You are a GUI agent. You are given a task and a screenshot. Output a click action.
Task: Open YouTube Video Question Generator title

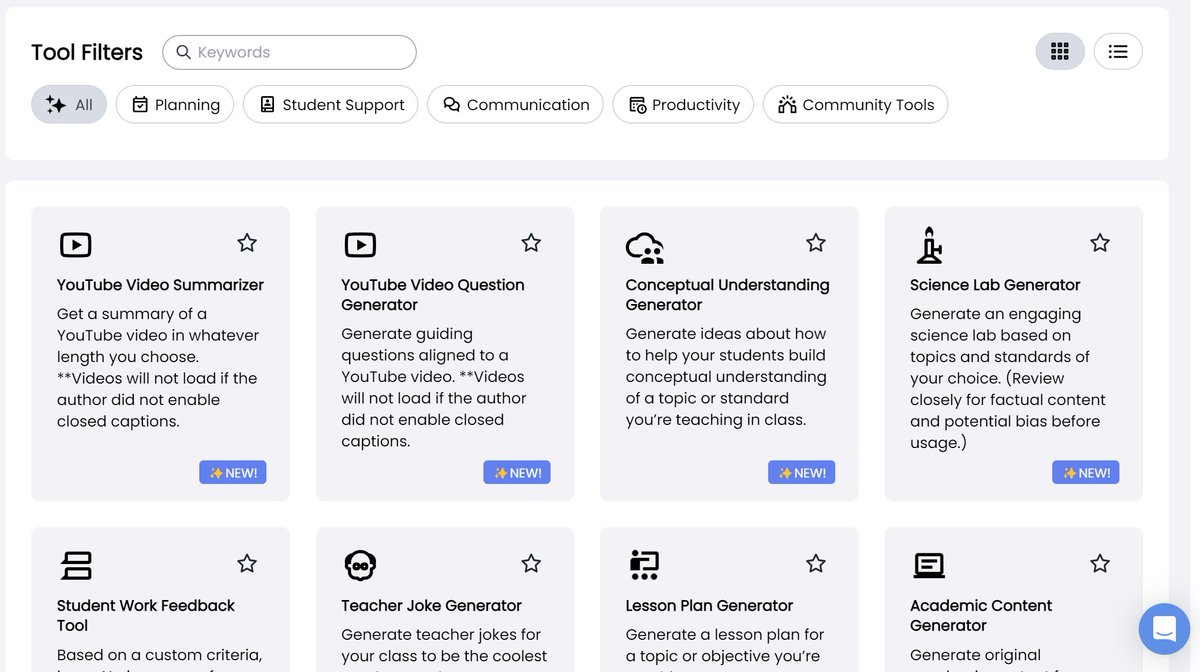(x=433, y=295)
